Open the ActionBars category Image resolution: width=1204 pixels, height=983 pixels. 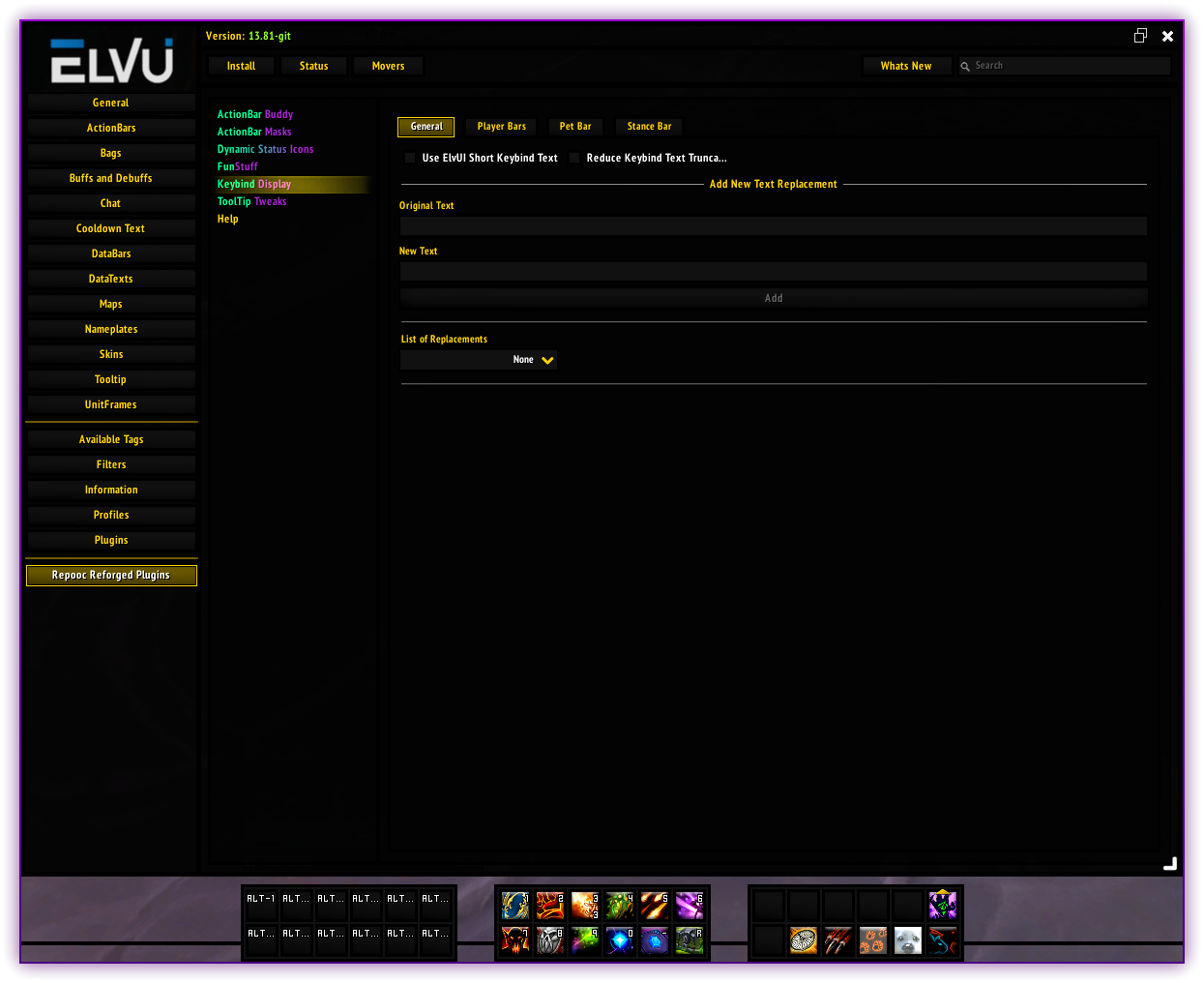click(111, 128)
